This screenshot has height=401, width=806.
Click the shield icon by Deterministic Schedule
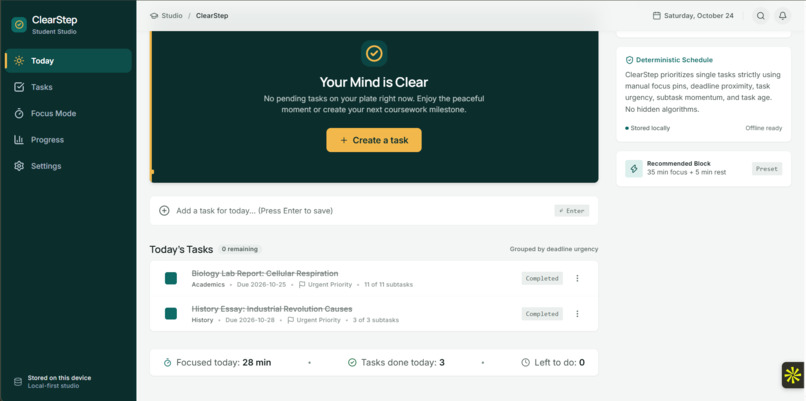[x=629, y=60]
